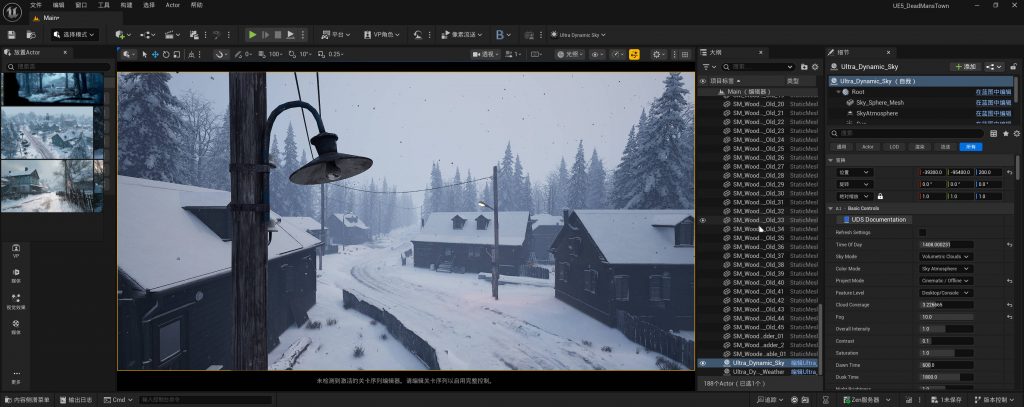The image size is (1024, 407).
Task: Toggle visibility eye for SM_Wood Old_33 row
Action: [x=702, y=220]
